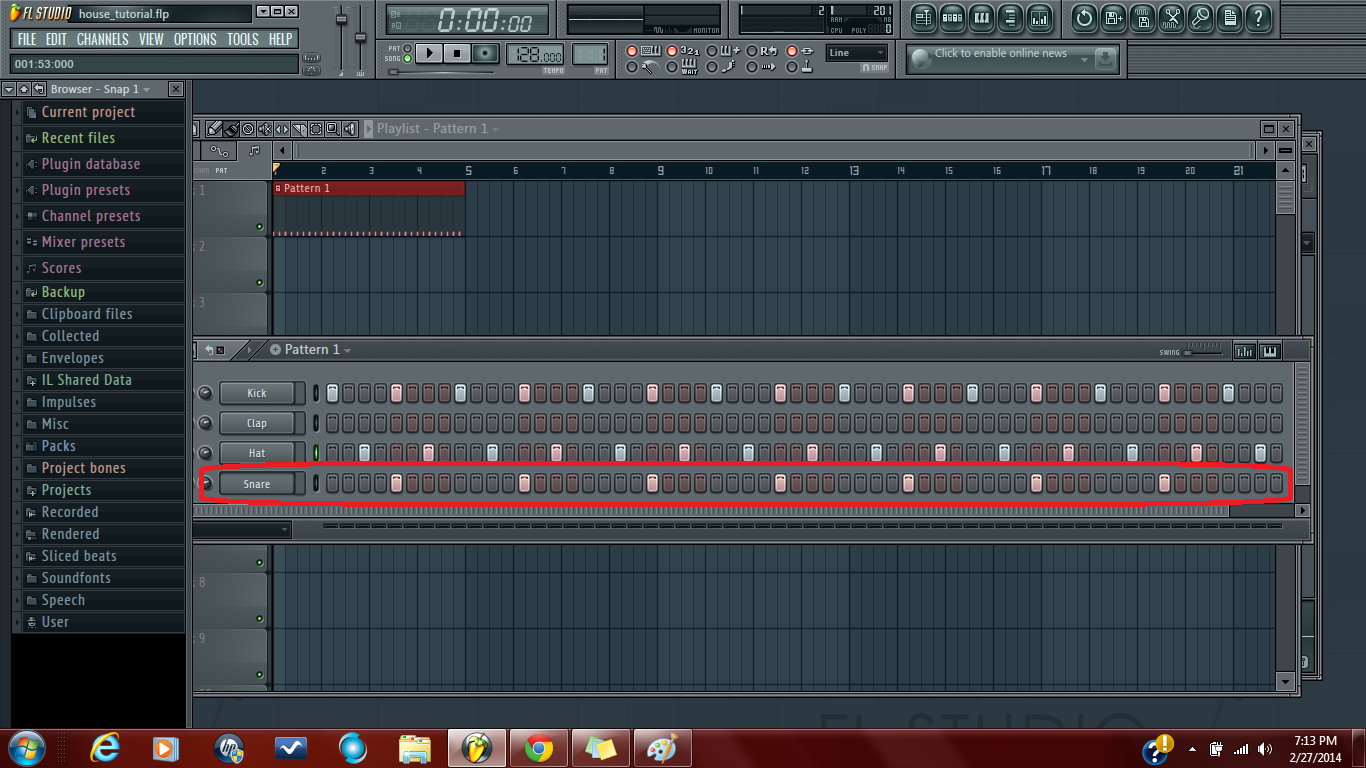
Task: Select the playlist Draw pencil tool
Action: 215,129
